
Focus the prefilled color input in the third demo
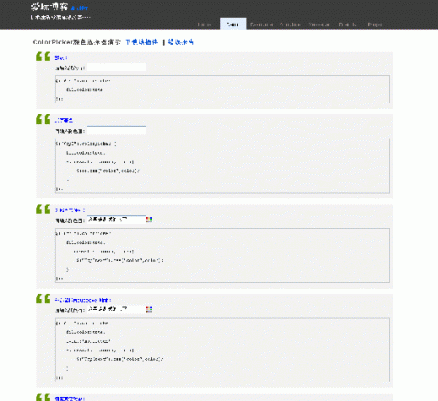(x=116, y=219)
